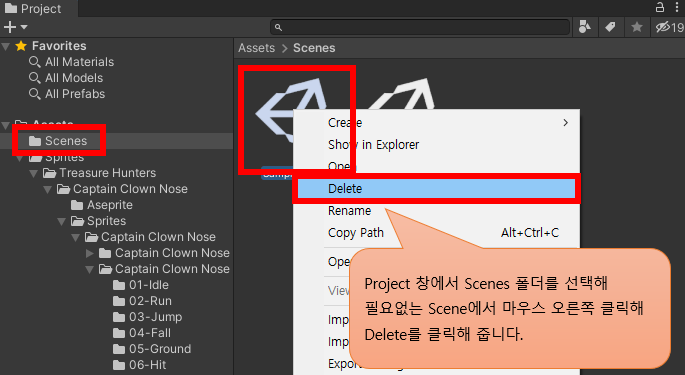The width and height of the screenshot is (685, 375).
Task: Select All Prefabs saved search
Action: coord(75,94)
